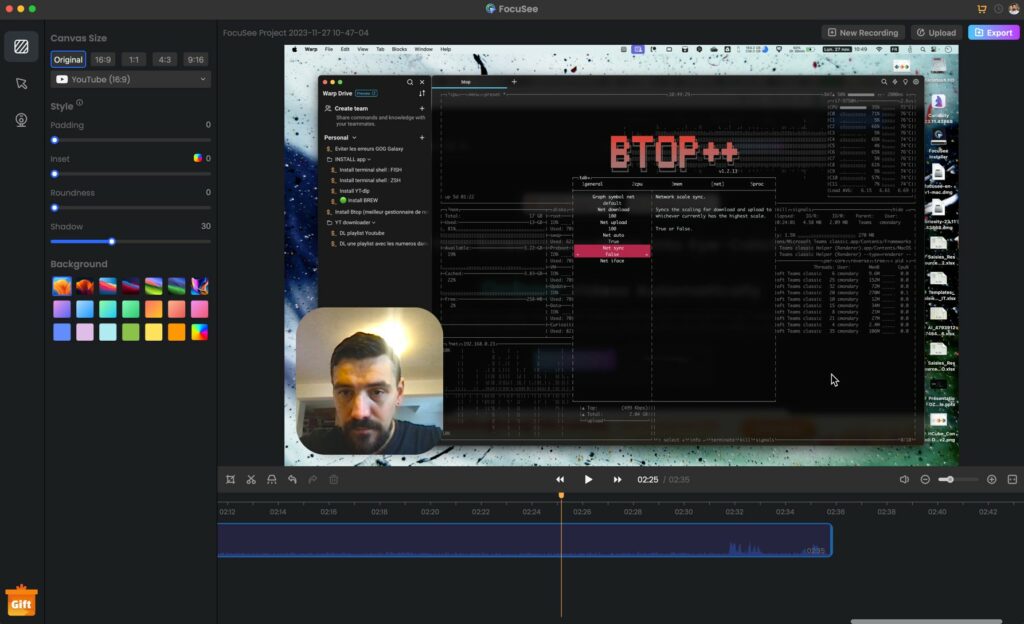The image size is (1024, 624).
Task: Open the YouTube (16:9) preset dropdown
Action: coord(131,80)
